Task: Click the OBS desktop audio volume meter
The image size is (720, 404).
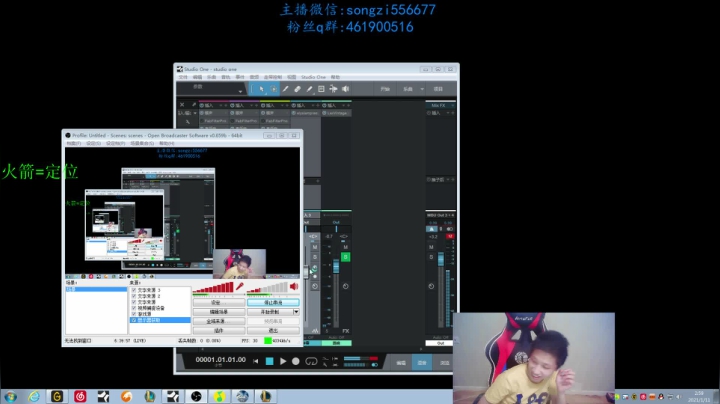Action: point(267,288)
